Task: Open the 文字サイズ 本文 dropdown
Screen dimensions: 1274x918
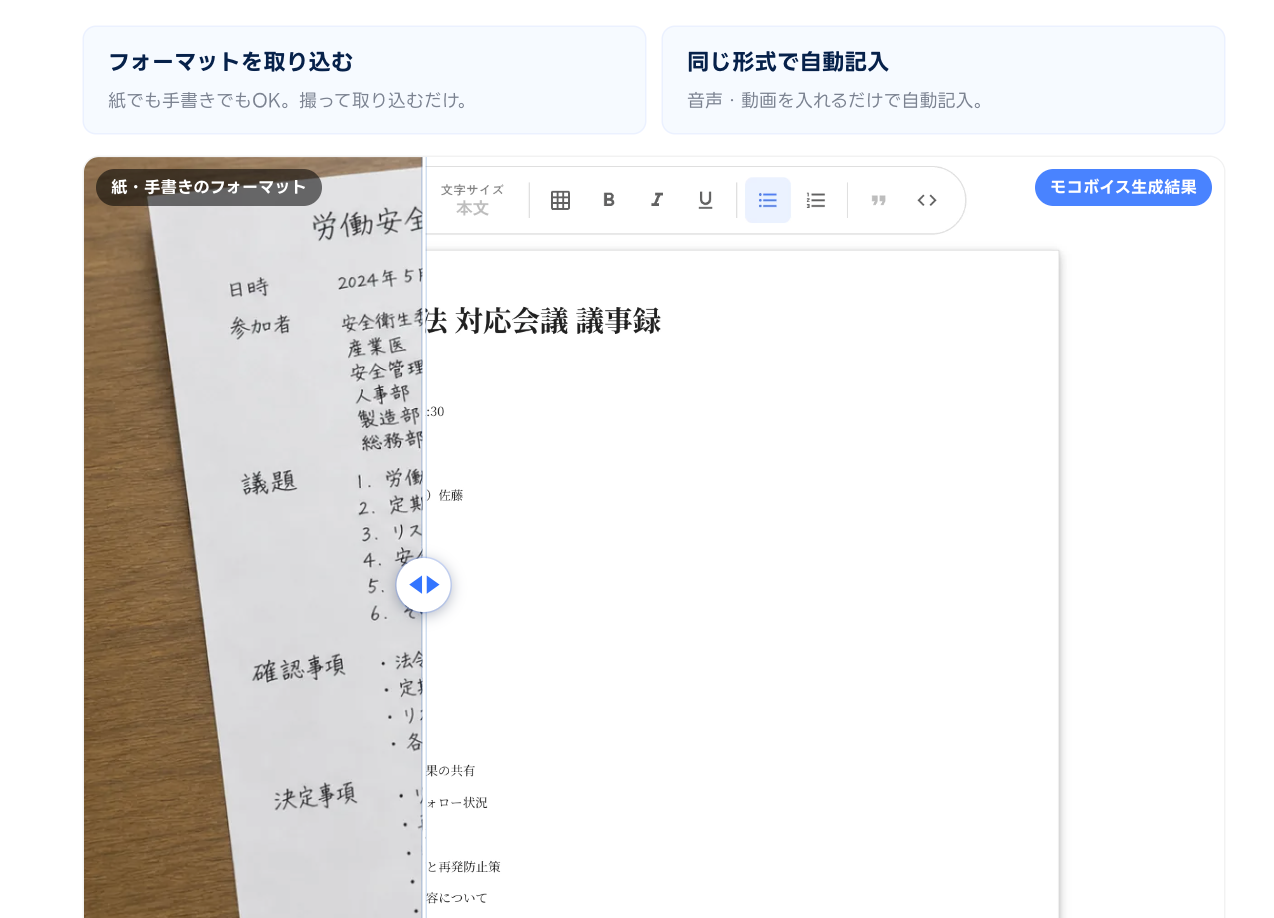Action: click(472, 200)
